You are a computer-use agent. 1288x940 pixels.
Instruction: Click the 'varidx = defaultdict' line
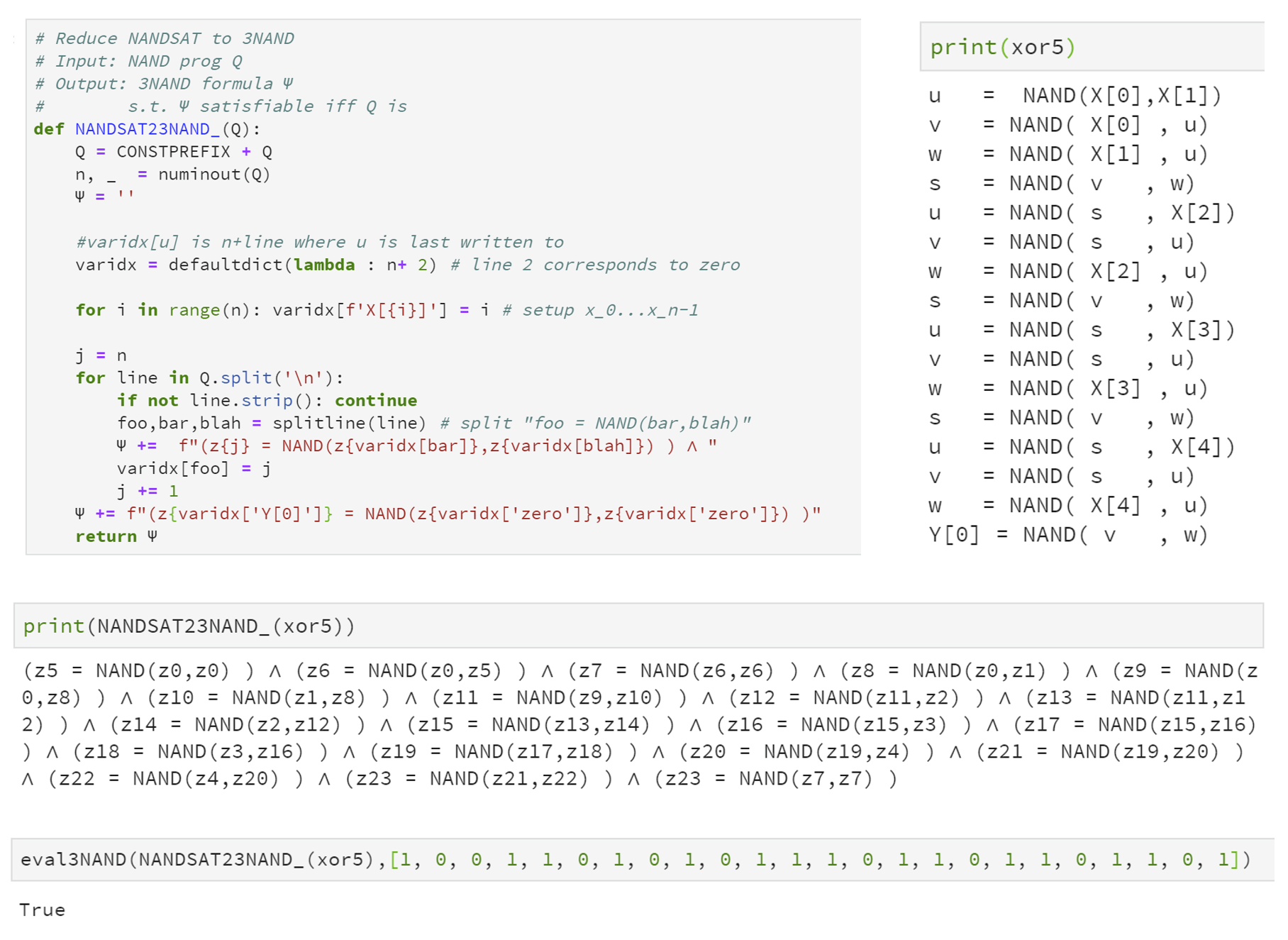coord(407,265)
